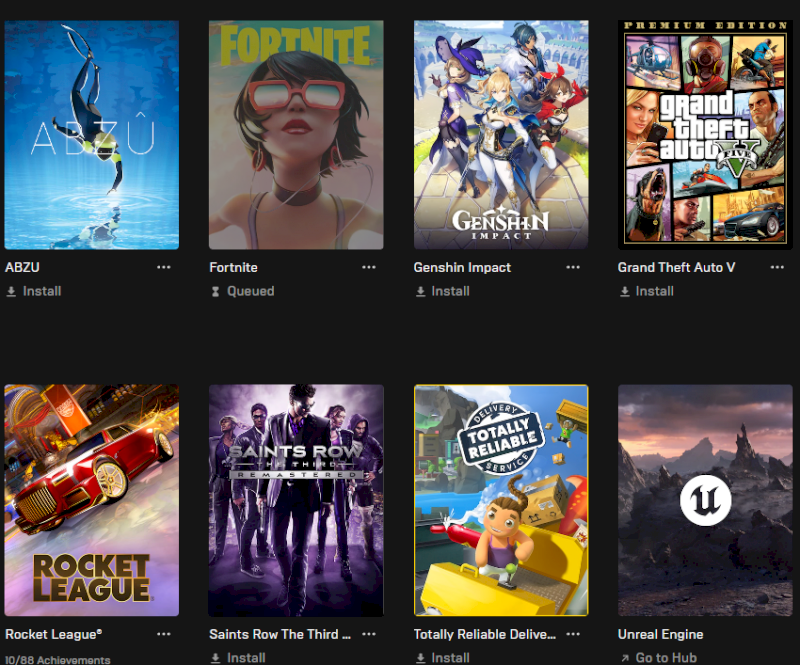Open three-dot menu for Saints Row The Third
This screenshot has width=800, height=665.
pyautogui.click(x=369, y=634)
